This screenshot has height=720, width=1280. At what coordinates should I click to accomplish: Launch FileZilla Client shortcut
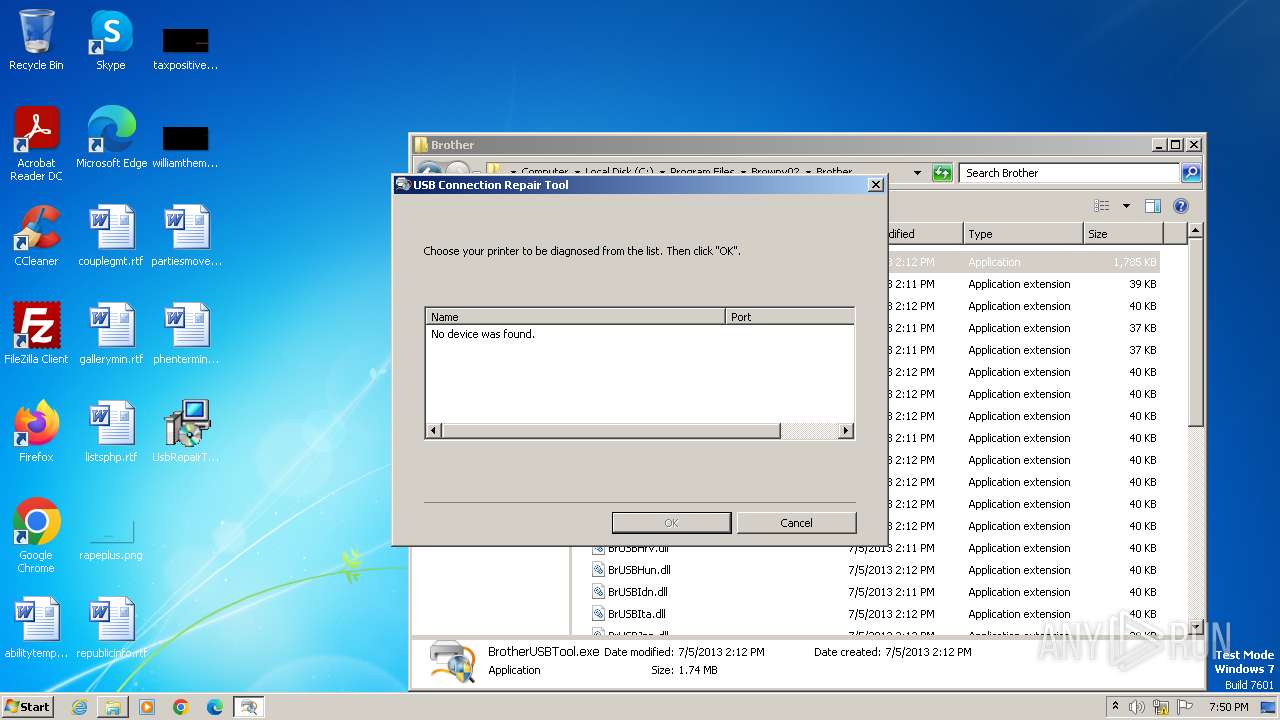[x=36, y=334]
